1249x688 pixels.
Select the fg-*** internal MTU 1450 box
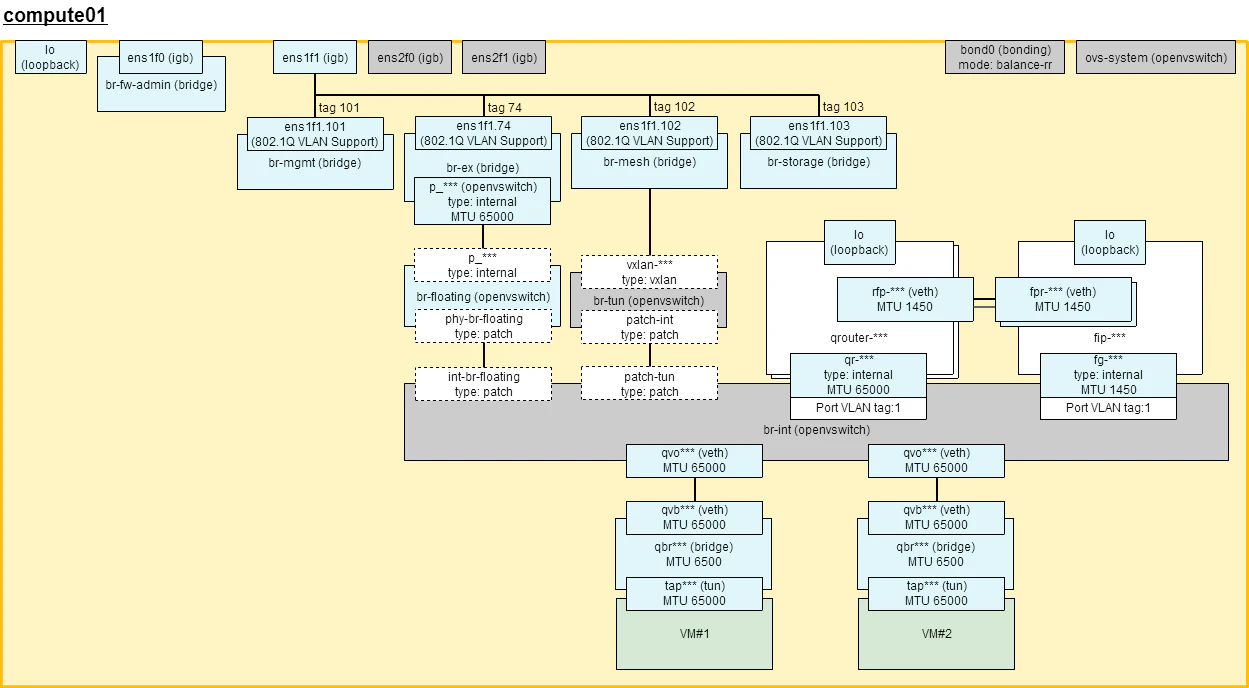[1109, 375]
